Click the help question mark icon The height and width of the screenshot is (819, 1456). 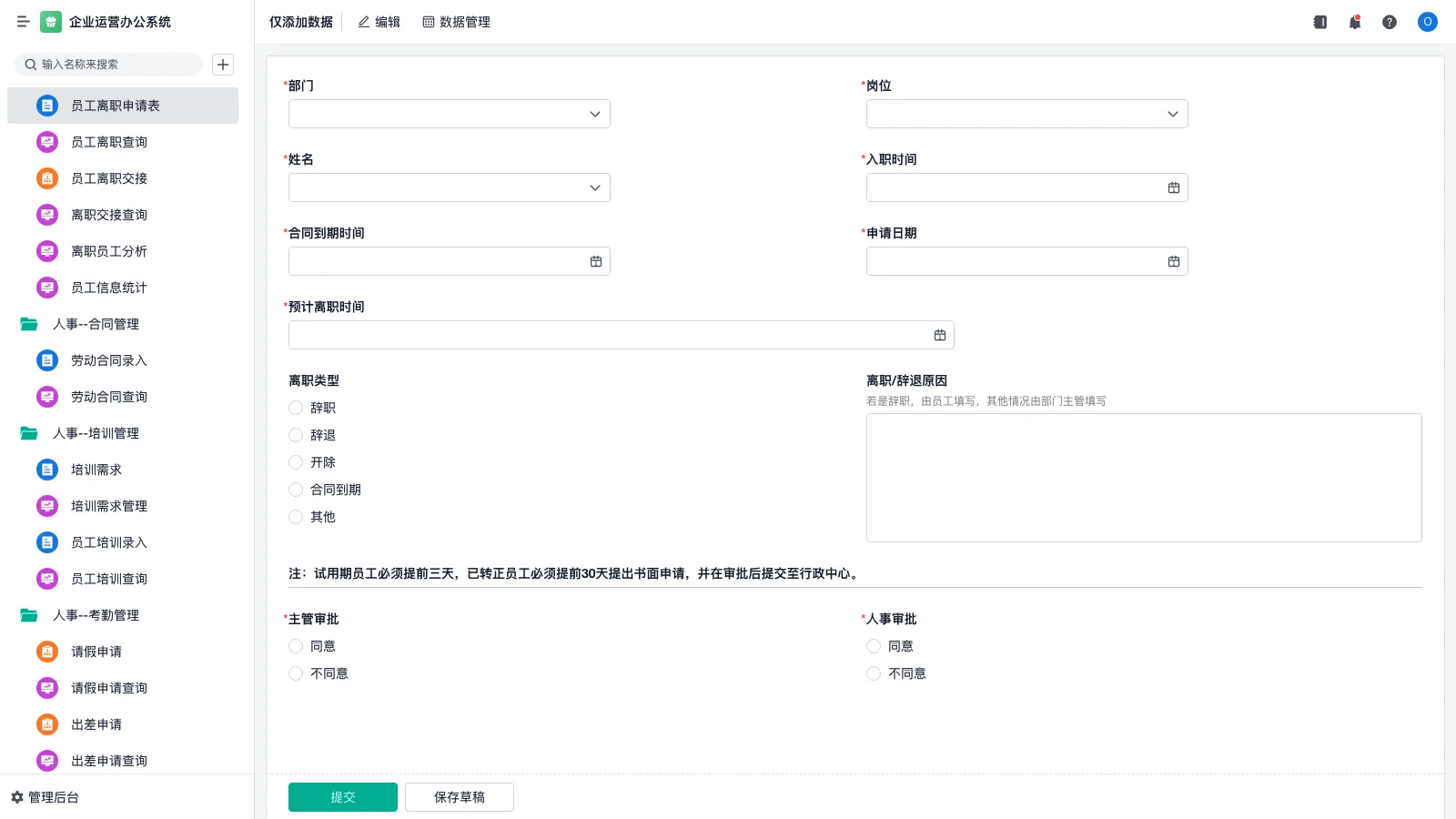[1390, 22]
